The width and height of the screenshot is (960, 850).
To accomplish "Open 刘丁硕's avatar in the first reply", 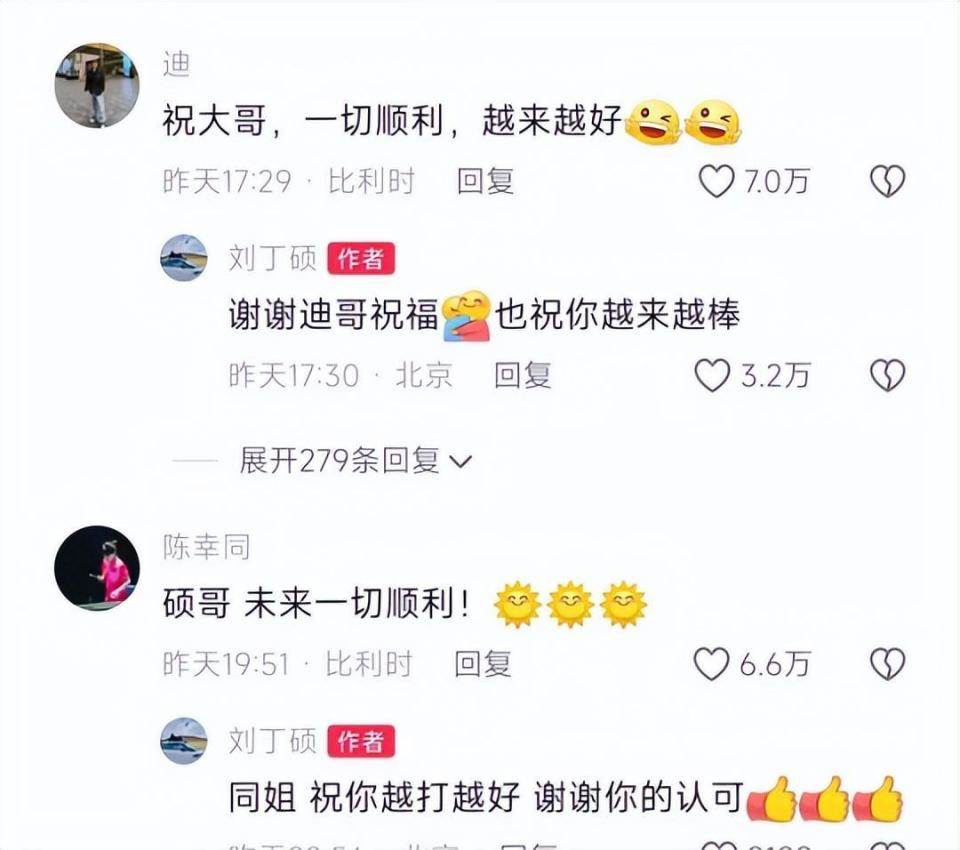I will (x=184, y=258).
